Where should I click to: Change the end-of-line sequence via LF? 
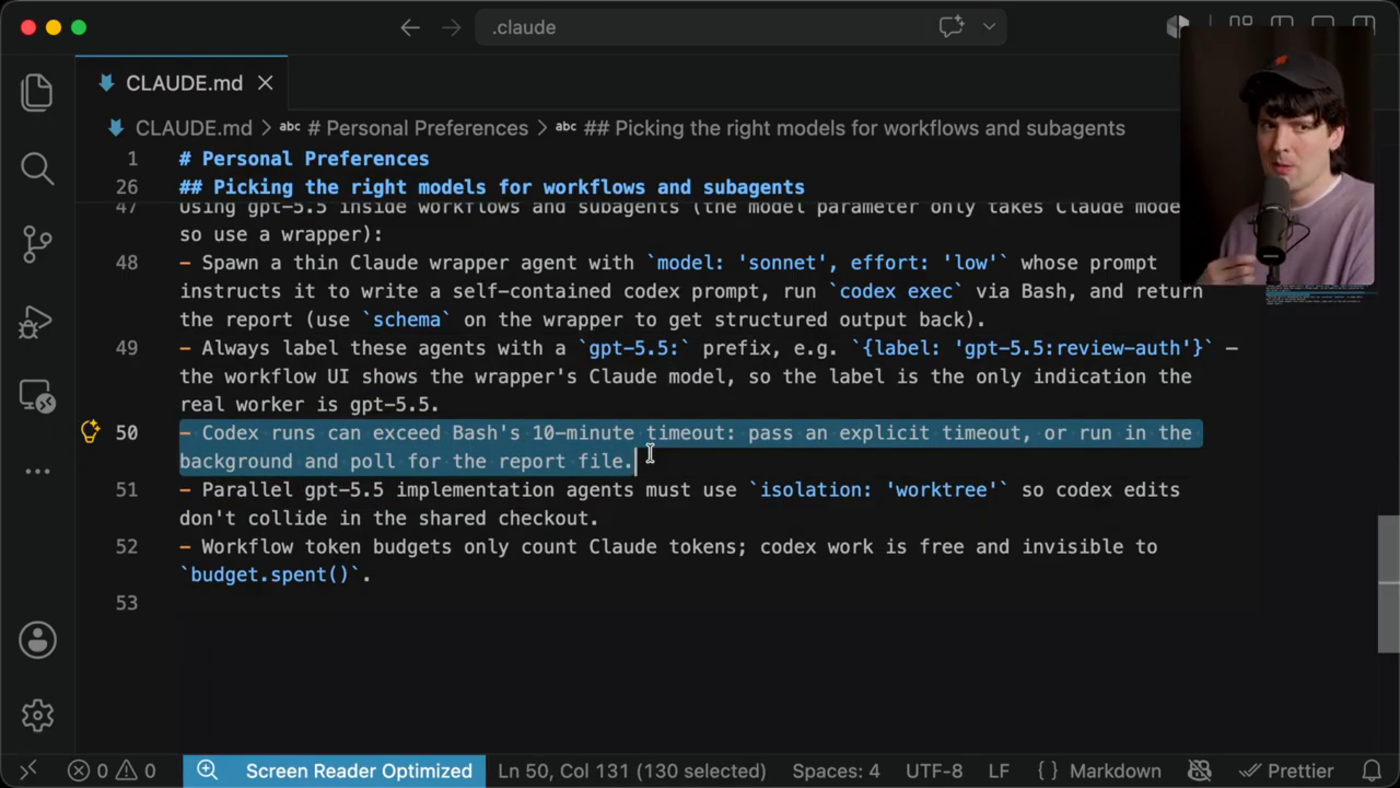(x=998, y=771)
